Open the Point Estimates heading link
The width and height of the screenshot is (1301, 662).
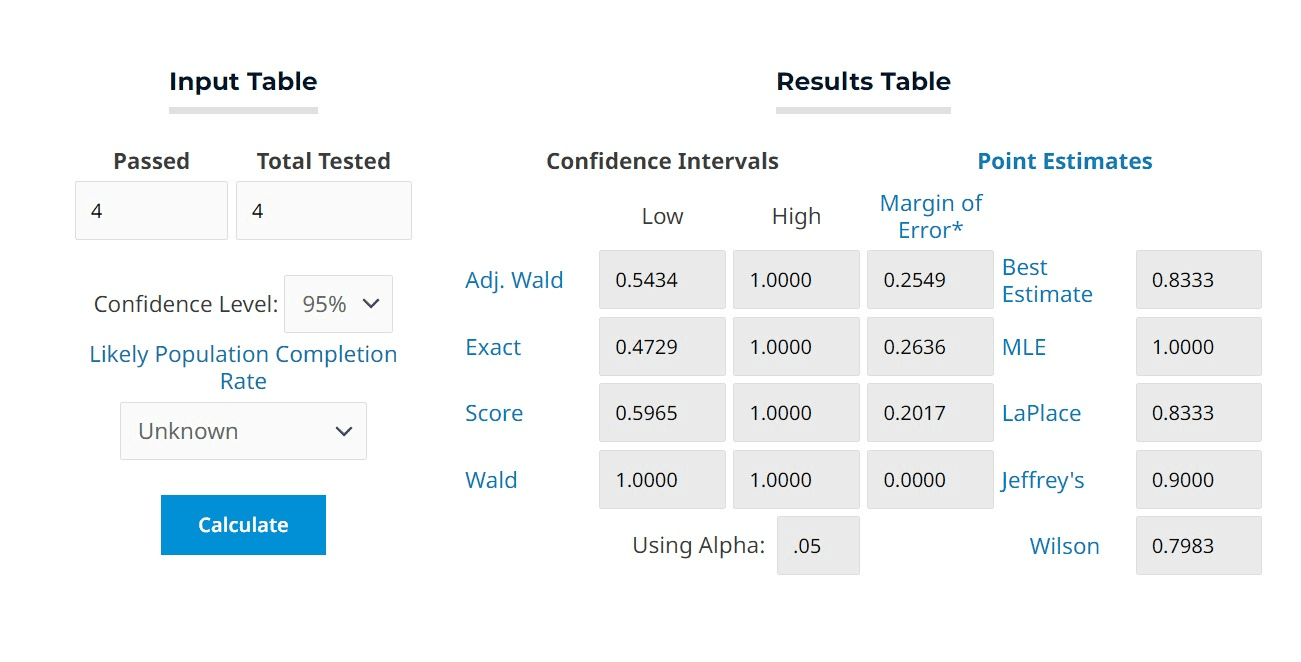point(1065,161)
